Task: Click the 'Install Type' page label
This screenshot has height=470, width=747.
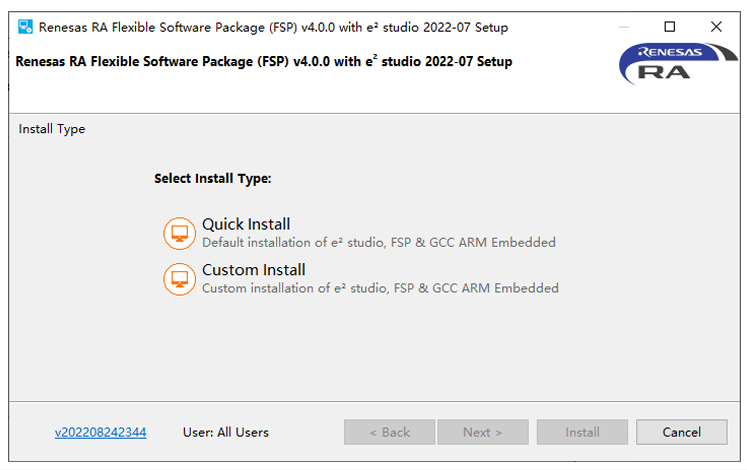Action: coord(52,129)
